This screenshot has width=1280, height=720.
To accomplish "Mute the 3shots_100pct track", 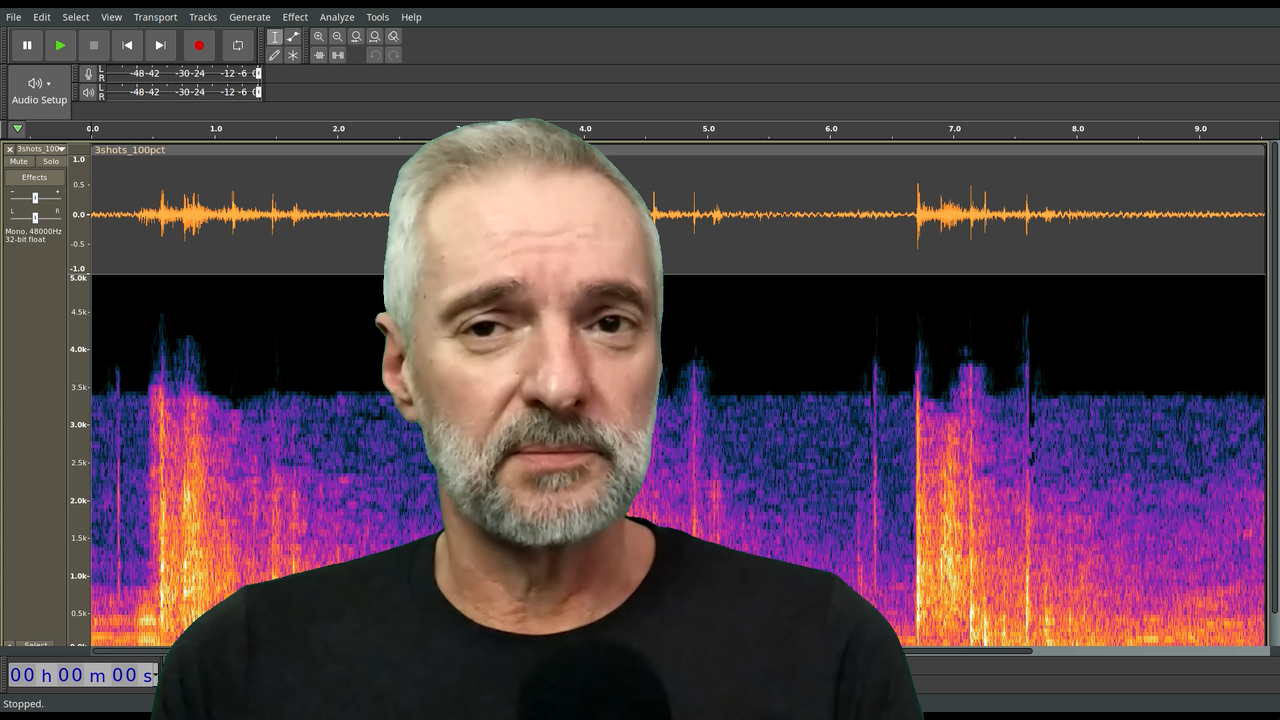I will point(19,161).
